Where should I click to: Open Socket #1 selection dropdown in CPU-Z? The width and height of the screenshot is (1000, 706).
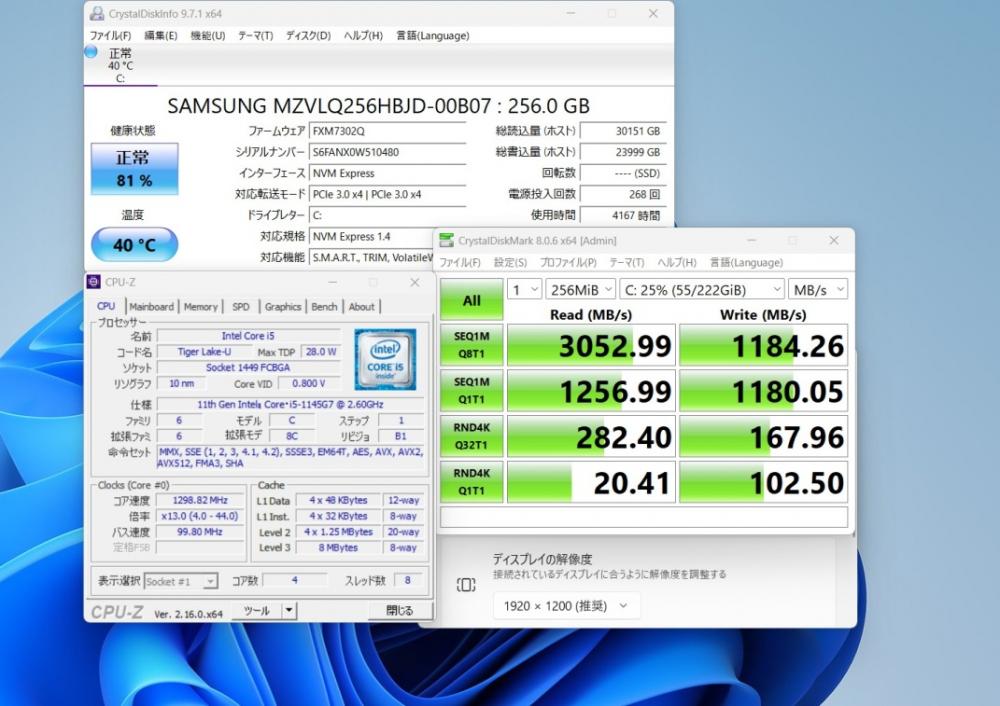181,582
